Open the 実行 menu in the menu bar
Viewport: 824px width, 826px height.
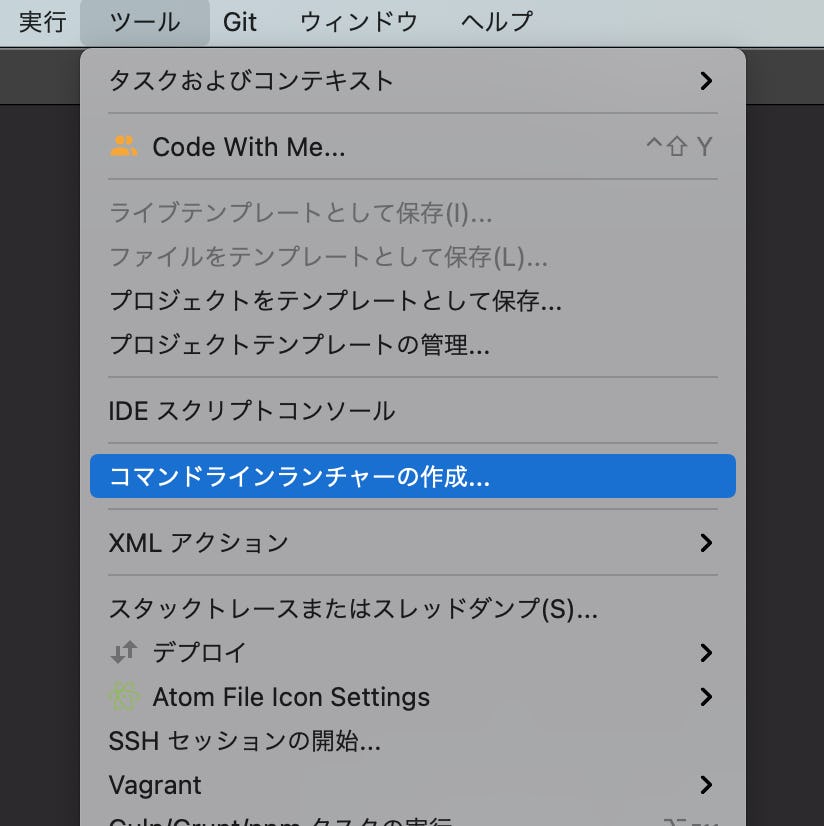(42, 22)
